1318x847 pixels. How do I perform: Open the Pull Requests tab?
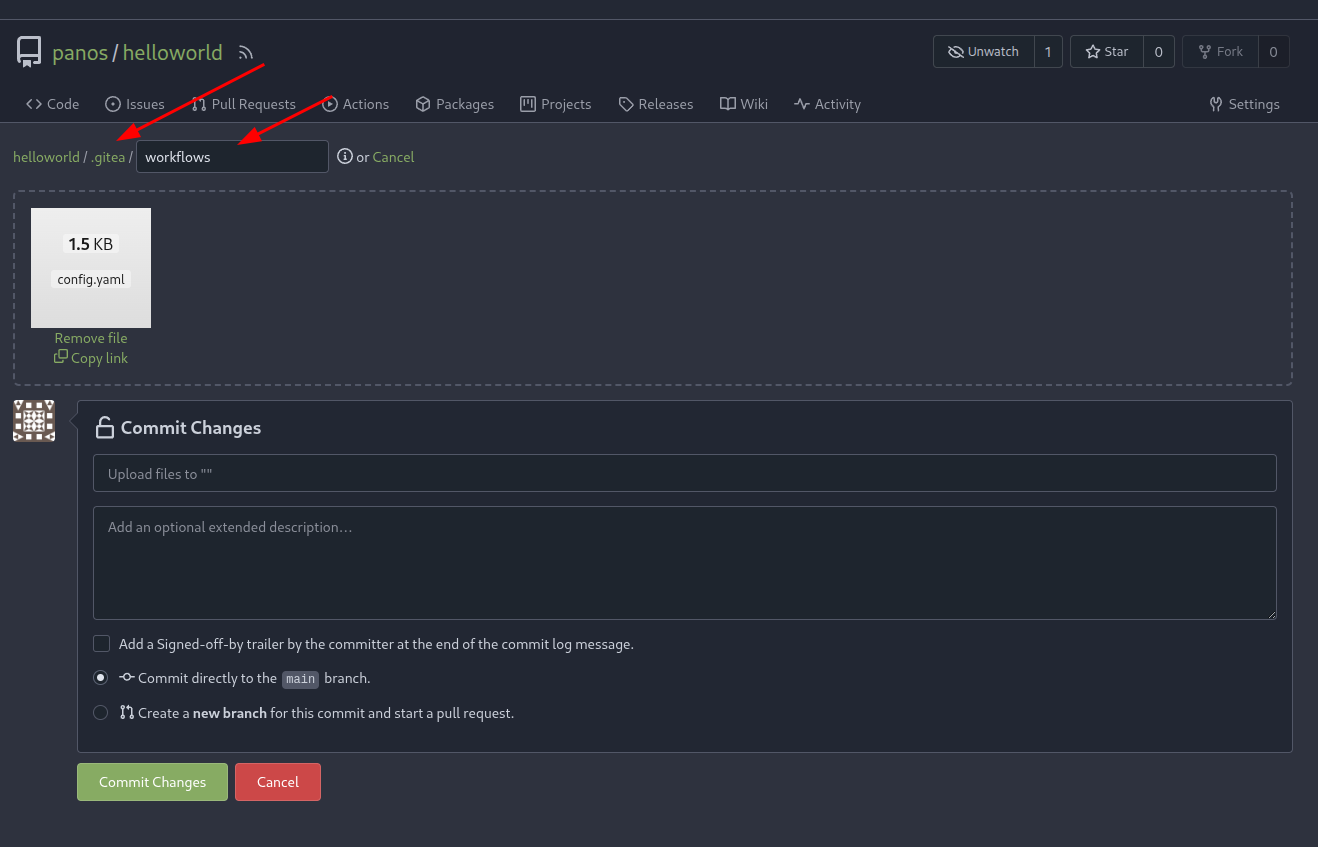(x=243, y=103)
